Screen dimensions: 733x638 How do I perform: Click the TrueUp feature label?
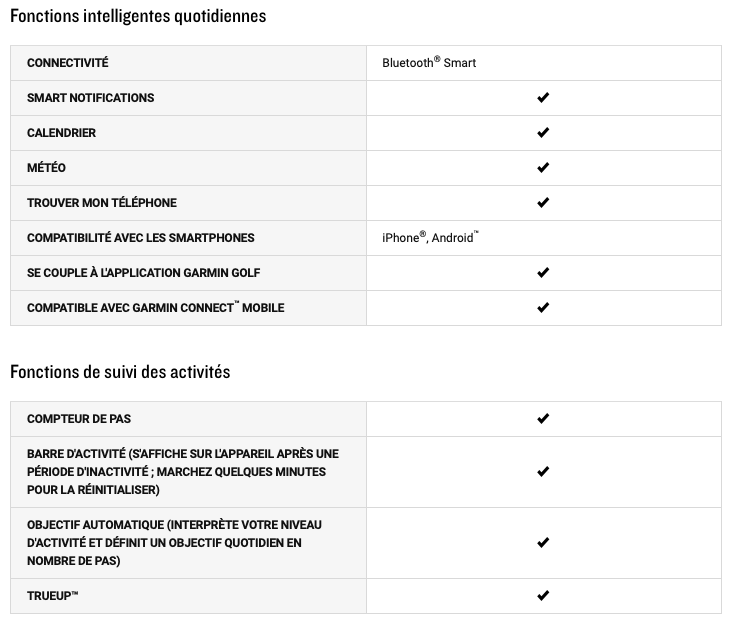tap(52, 595)
